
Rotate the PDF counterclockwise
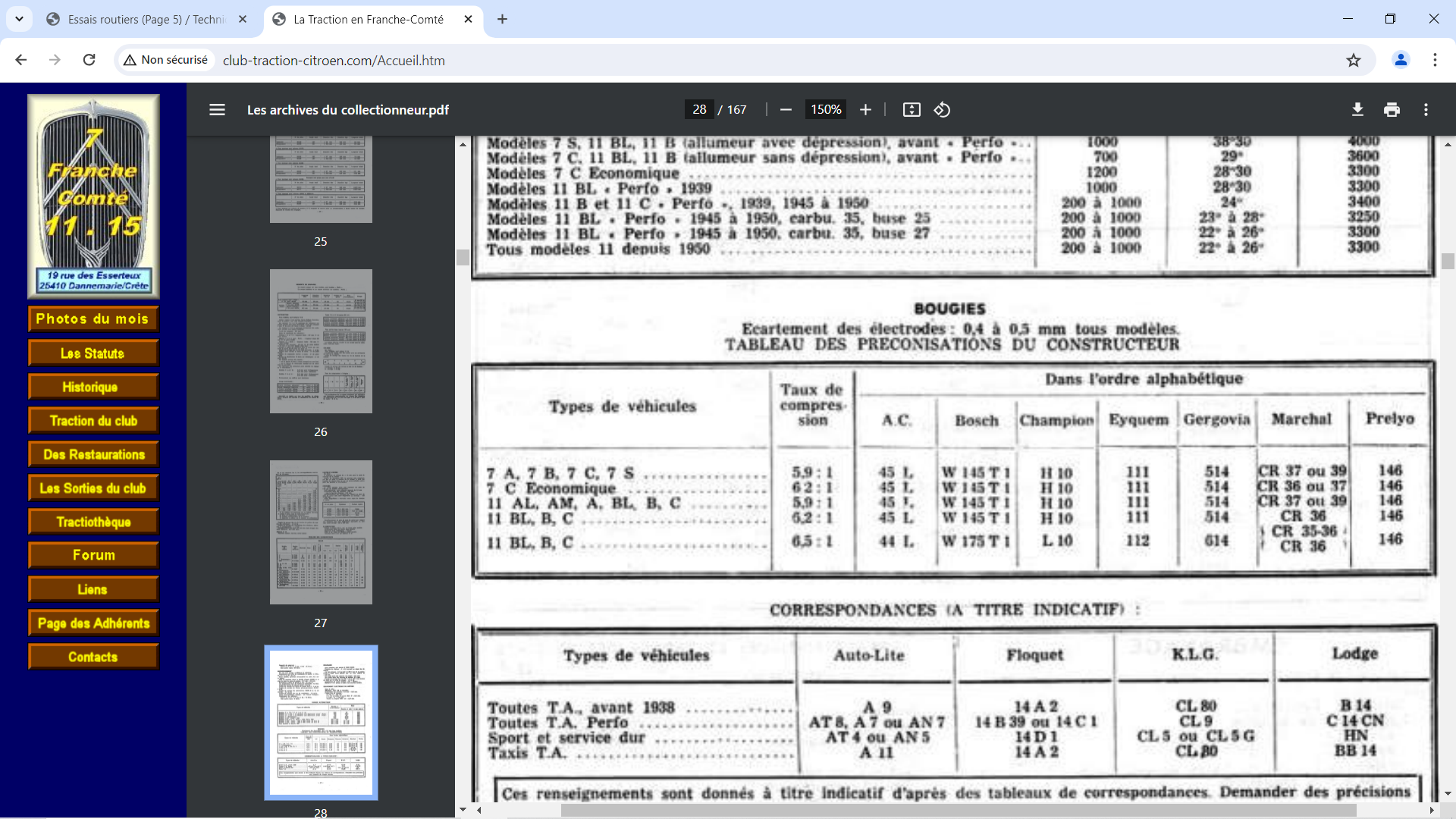942,110
